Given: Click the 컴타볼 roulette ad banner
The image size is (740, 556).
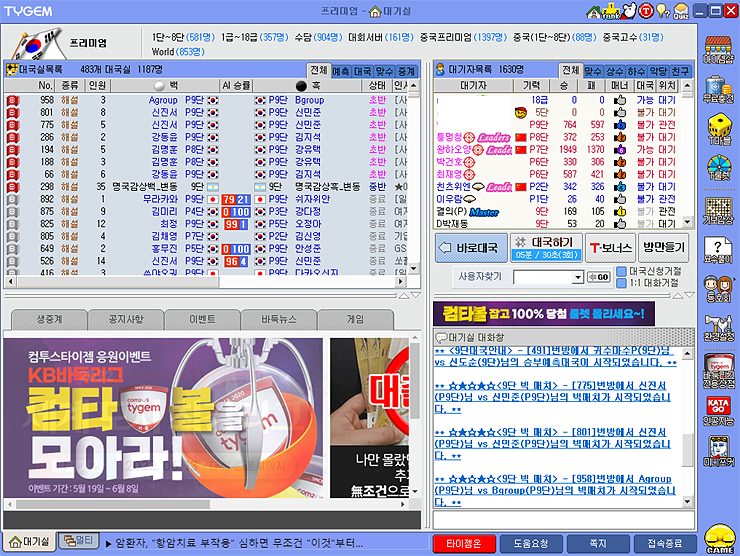Looking at the screenshot, I should pyautogui.click(x=544, y=314).
